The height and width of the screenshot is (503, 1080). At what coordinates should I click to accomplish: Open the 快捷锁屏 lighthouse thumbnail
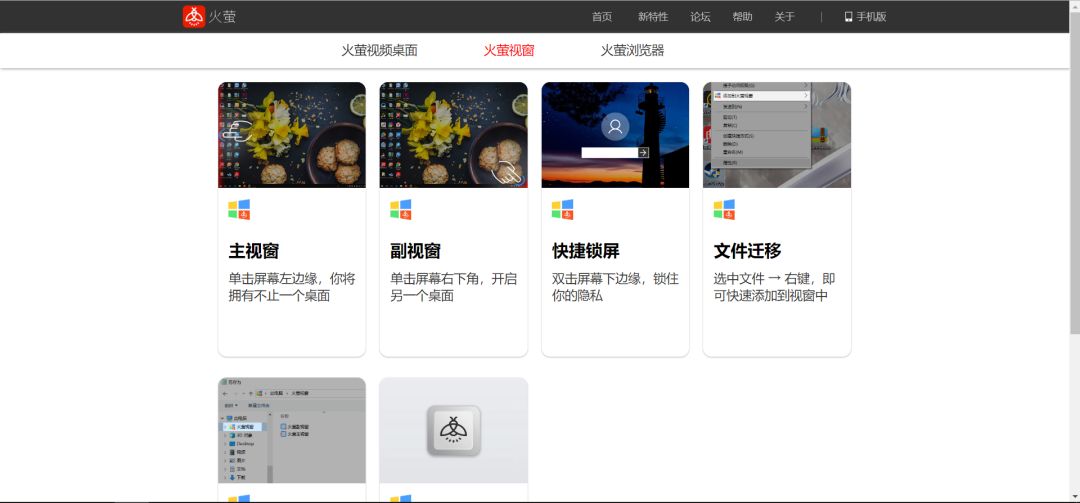[615, 135]
